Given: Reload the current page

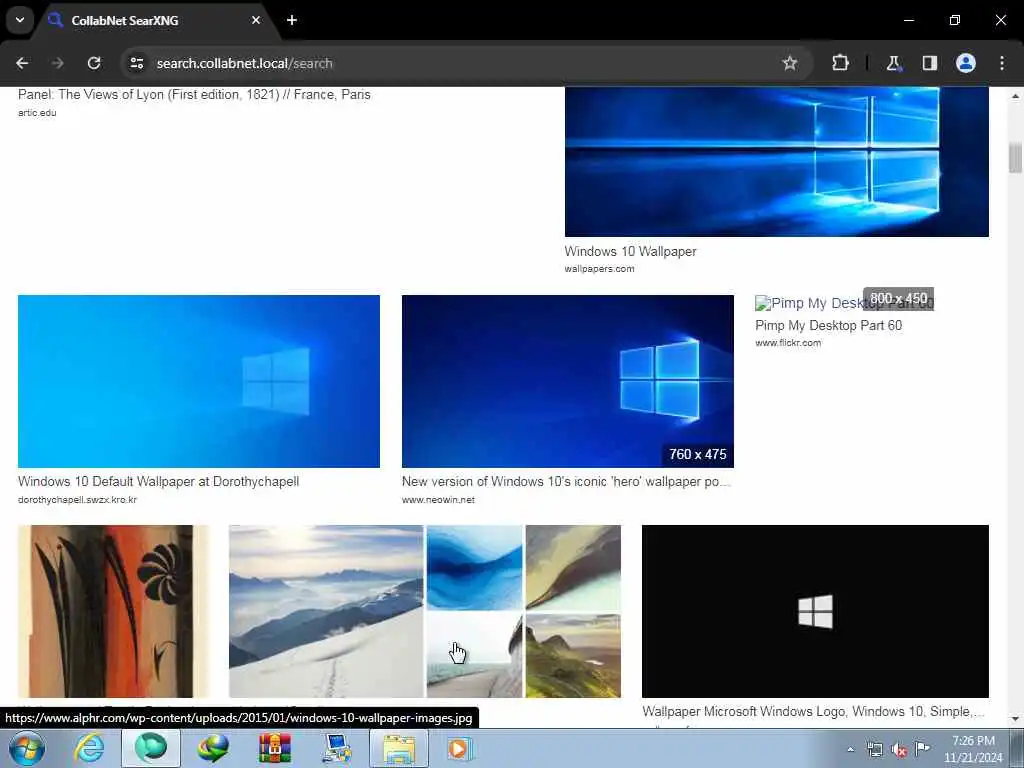Looking at the screenshot, I should coord(94,63).
